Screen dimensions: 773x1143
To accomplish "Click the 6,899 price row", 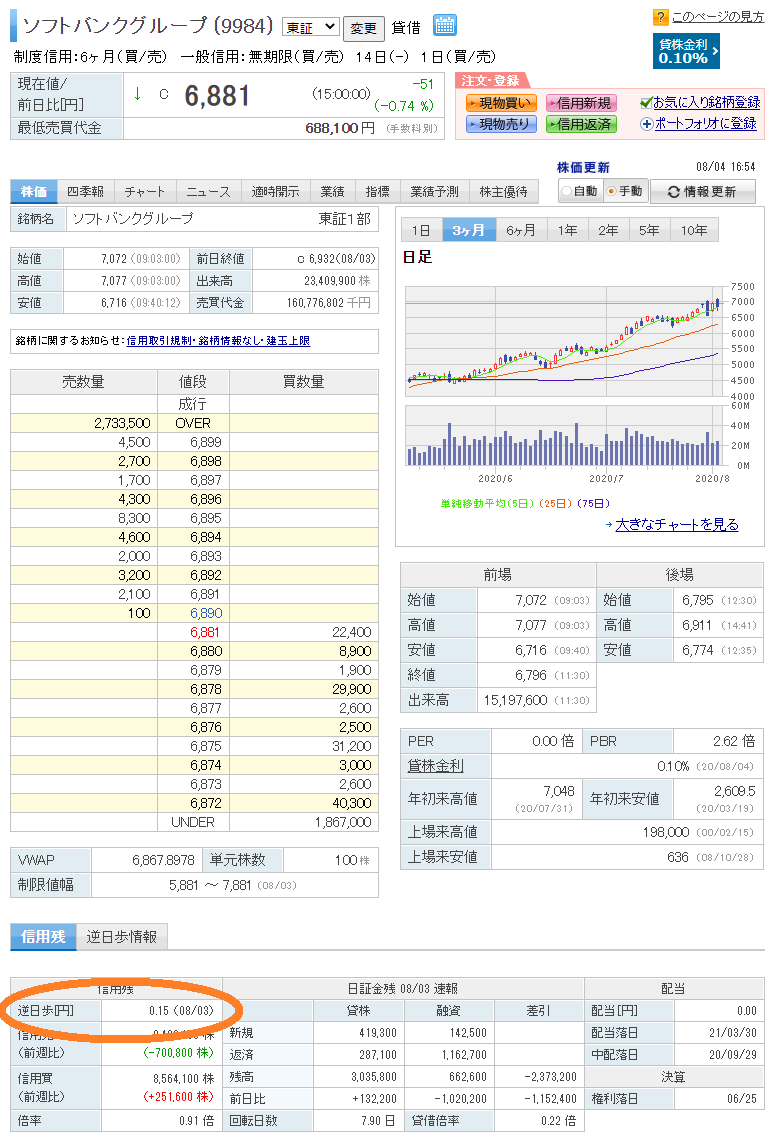I will (195, 442).
